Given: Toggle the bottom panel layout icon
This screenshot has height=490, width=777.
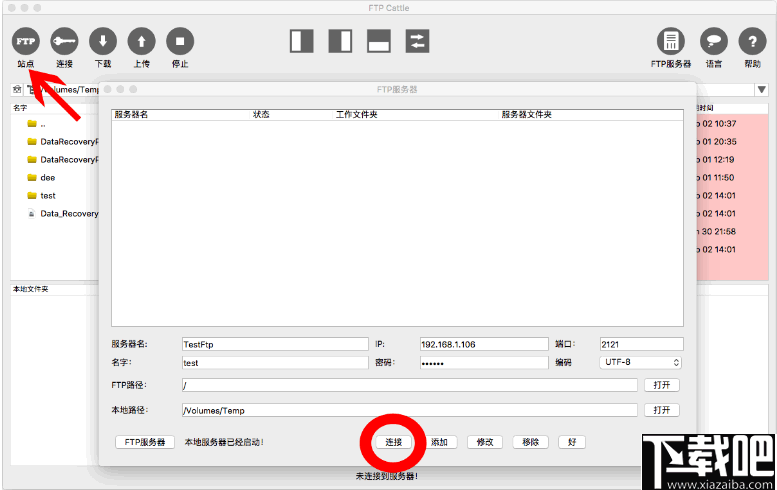Looking at the screenshot, I should click(379, 41).
